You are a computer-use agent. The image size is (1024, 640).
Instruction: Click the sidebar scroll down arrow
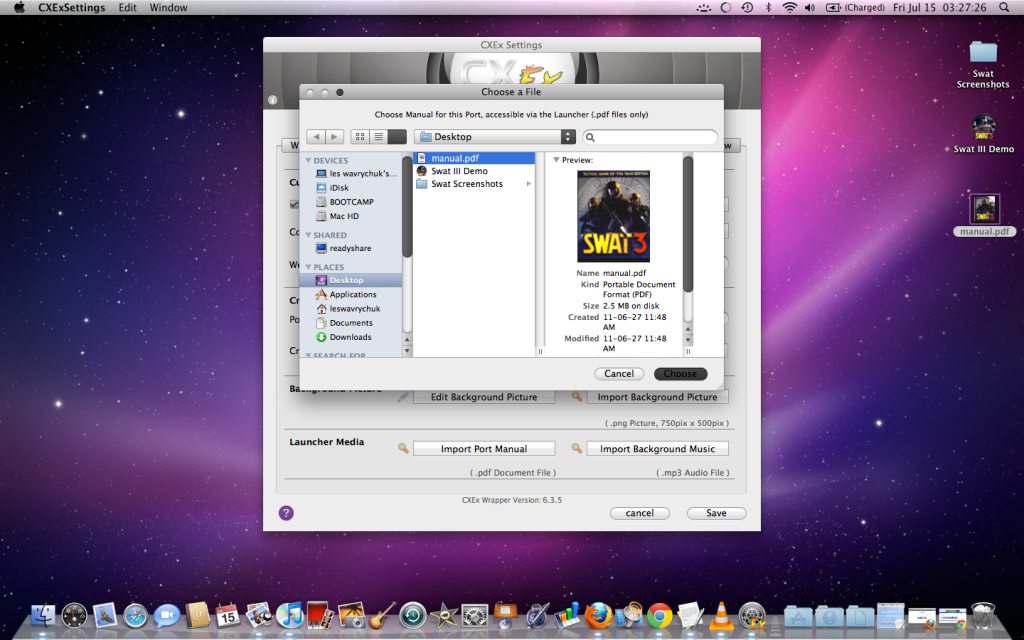(407, 351)
